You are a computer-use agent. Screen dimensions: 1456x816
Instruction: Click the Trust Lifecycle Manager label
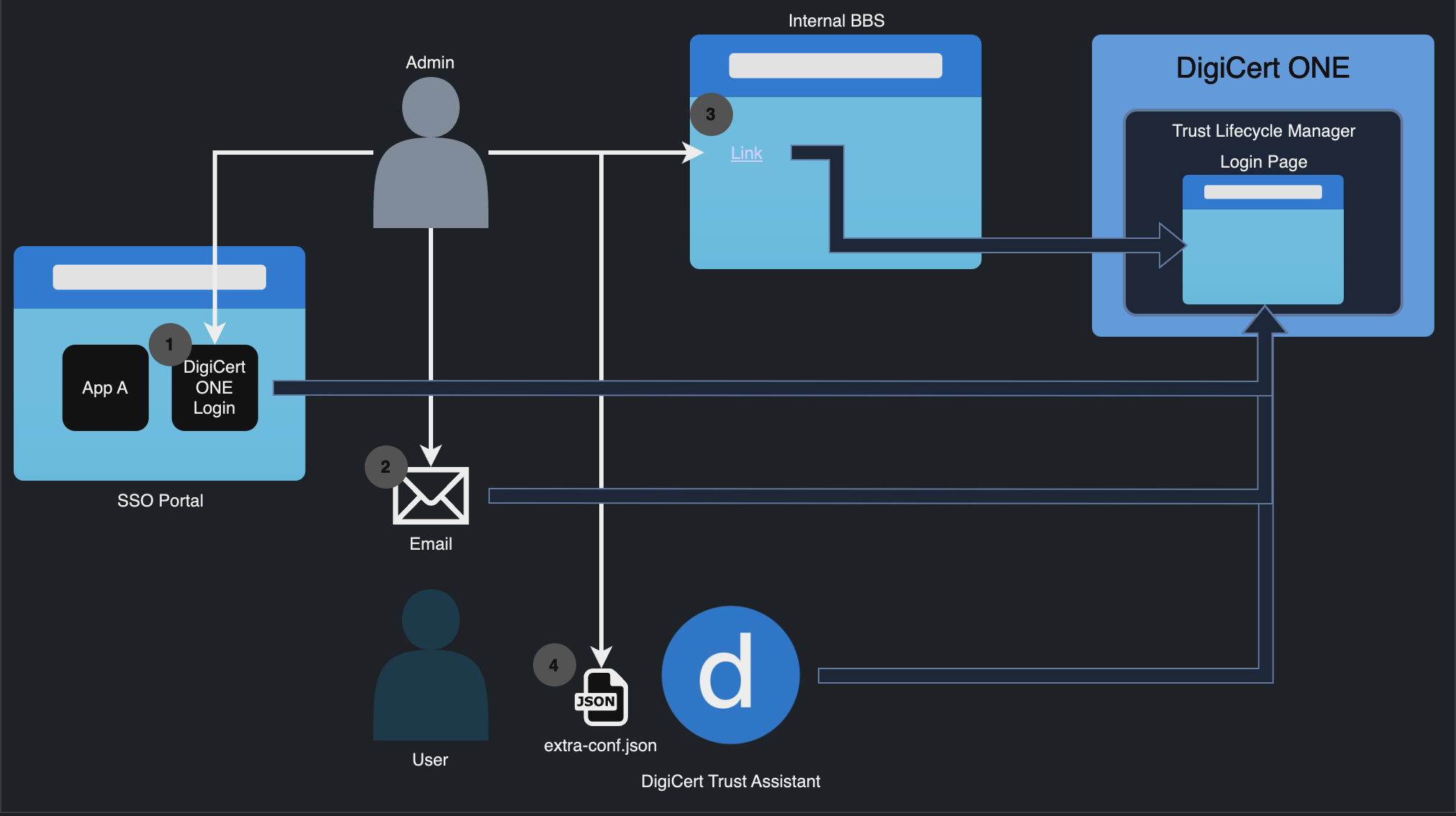point(1263,131)
